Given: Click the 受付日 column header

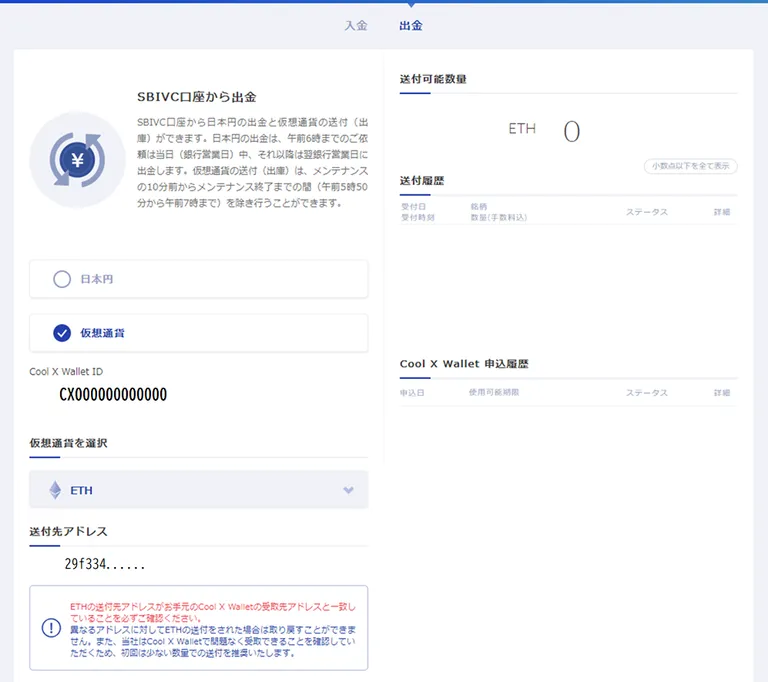Looking at the screenshot, I should point(413,207).
